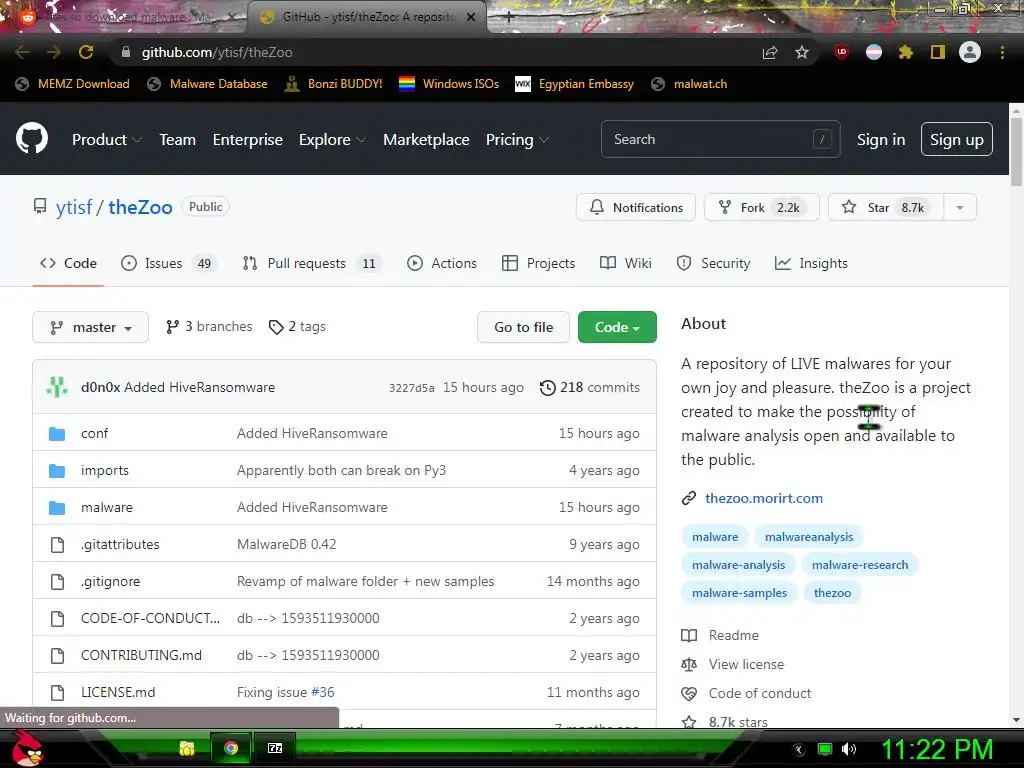
Task: Select the Code repository tab
Action: coord(69,263)
